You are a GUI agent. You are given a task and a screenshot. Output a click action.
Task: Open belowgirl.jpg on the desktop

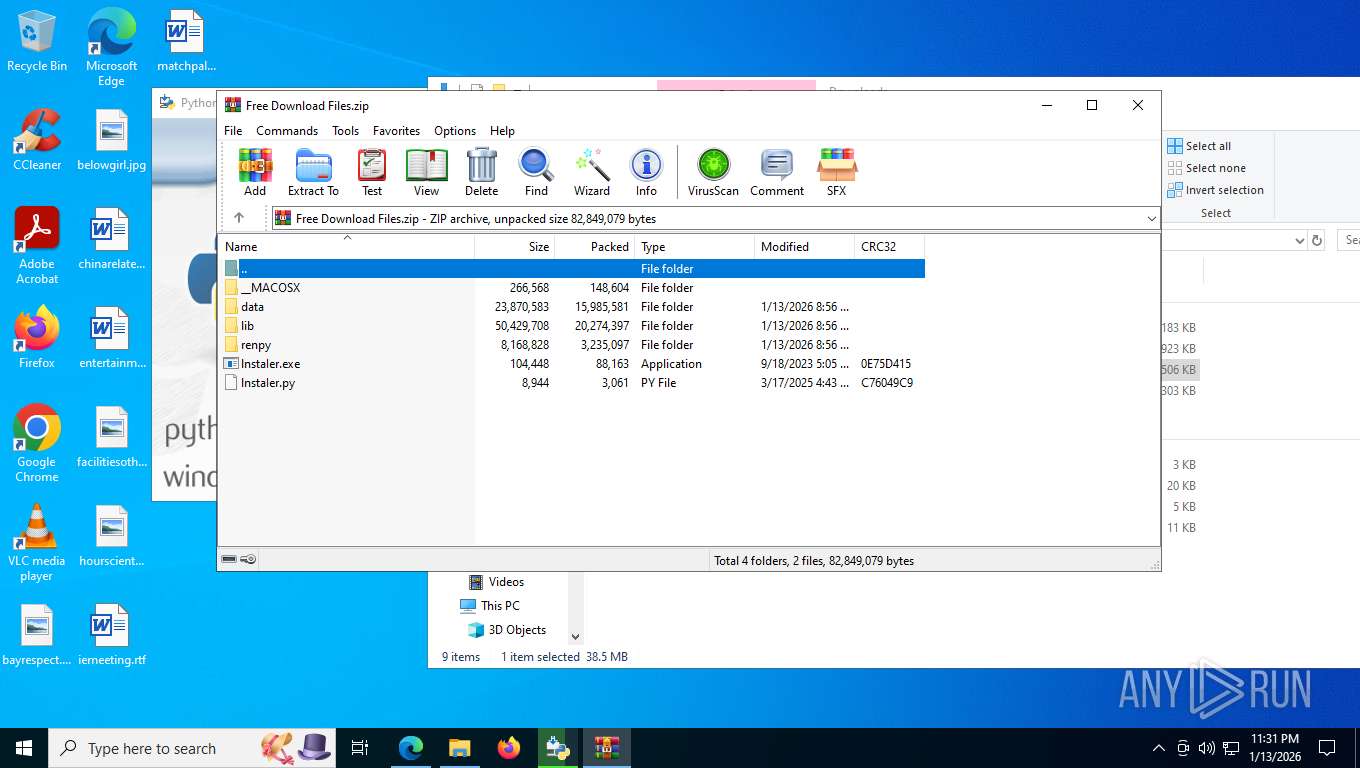111,140
